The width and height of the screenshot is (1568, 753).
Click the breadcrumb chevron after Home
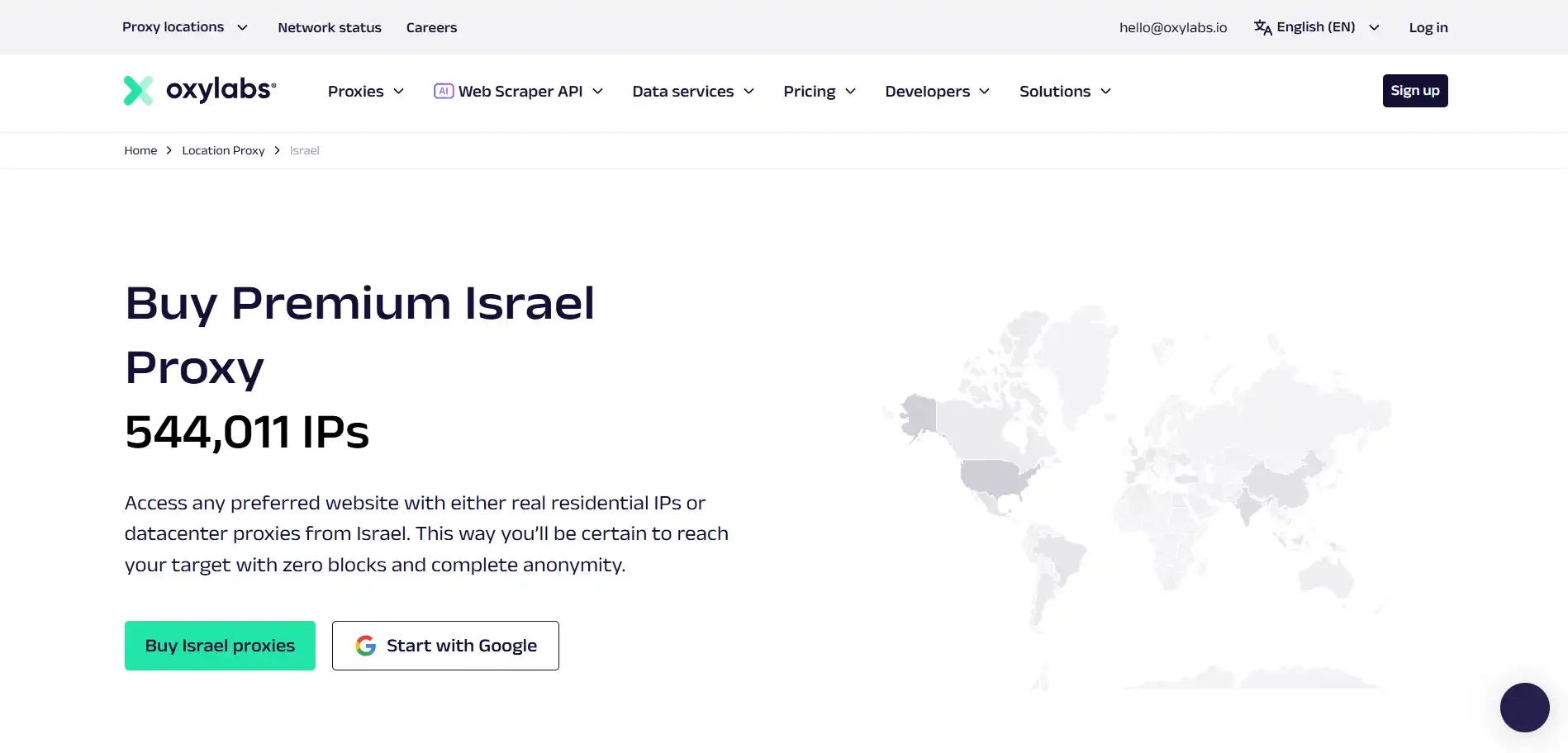pyautogui.click(x=169, y=150)
